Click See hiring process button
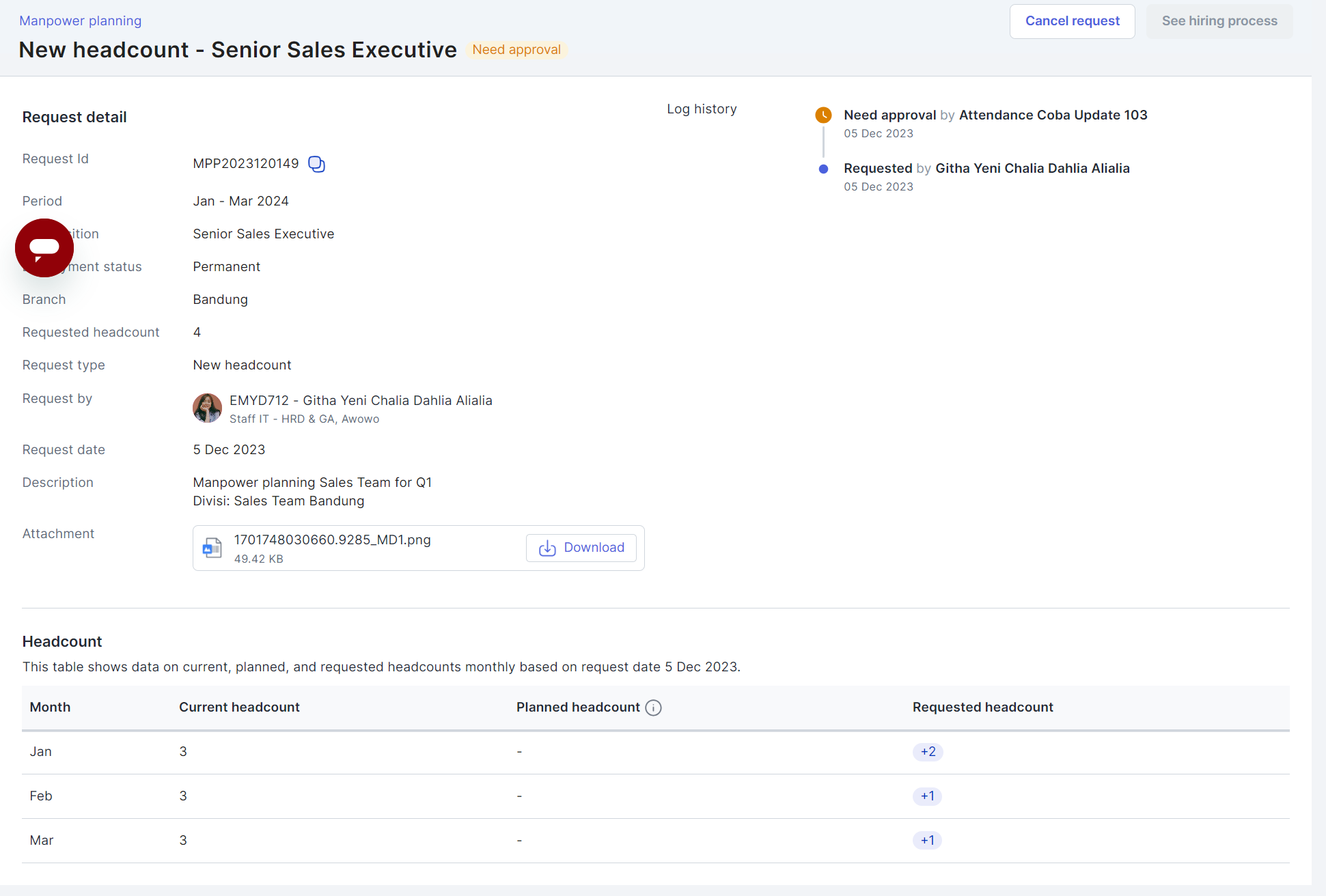The width and height of the screenshot is (1326, 896). (1219, 21)
